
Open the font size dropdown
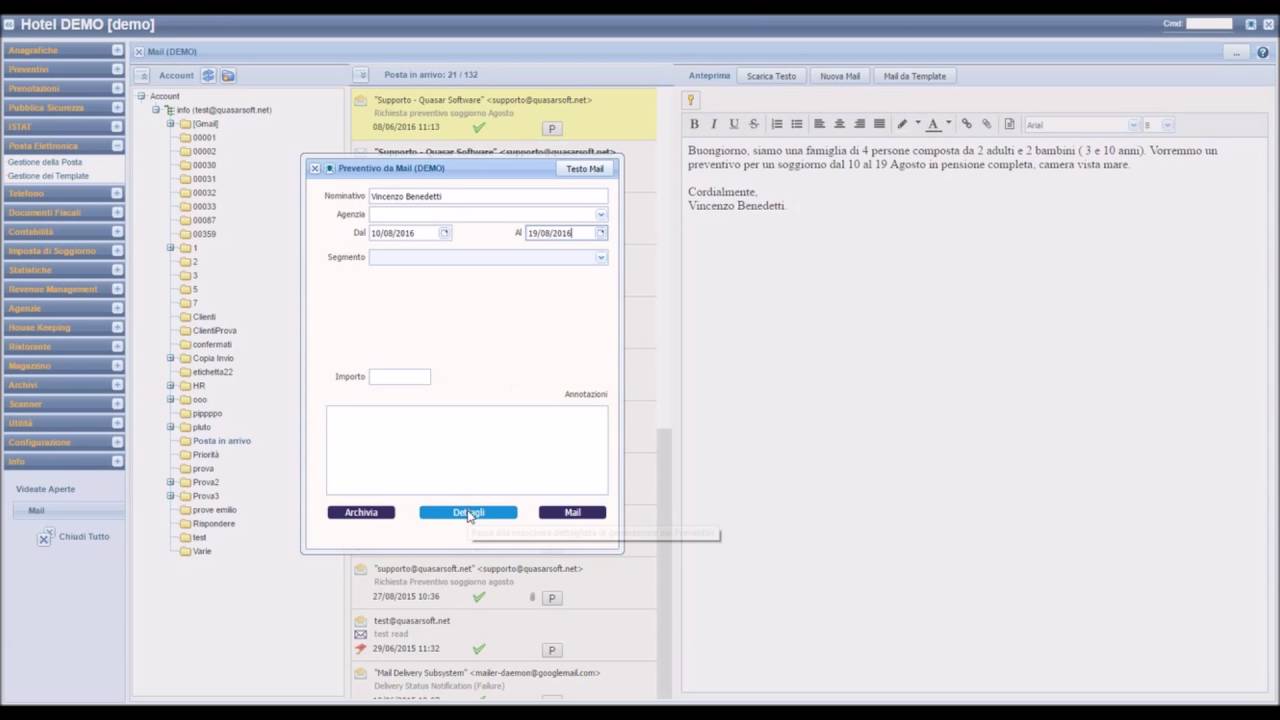coord(1167,125)
